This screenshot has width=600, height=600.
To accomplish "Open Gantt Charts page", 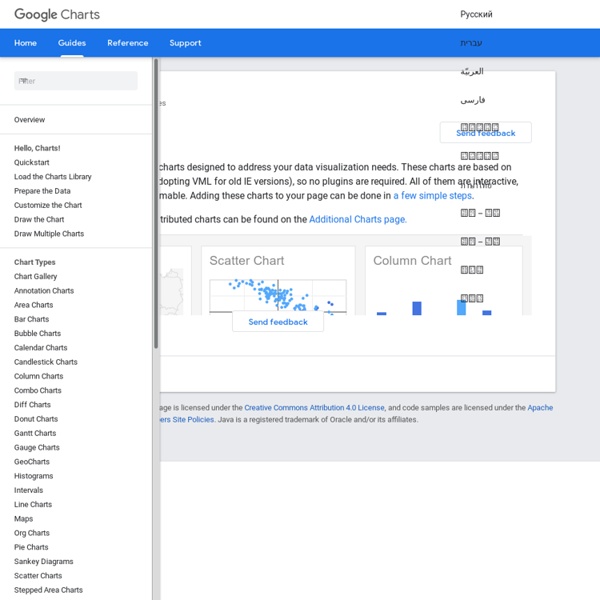I will (35, 433).
